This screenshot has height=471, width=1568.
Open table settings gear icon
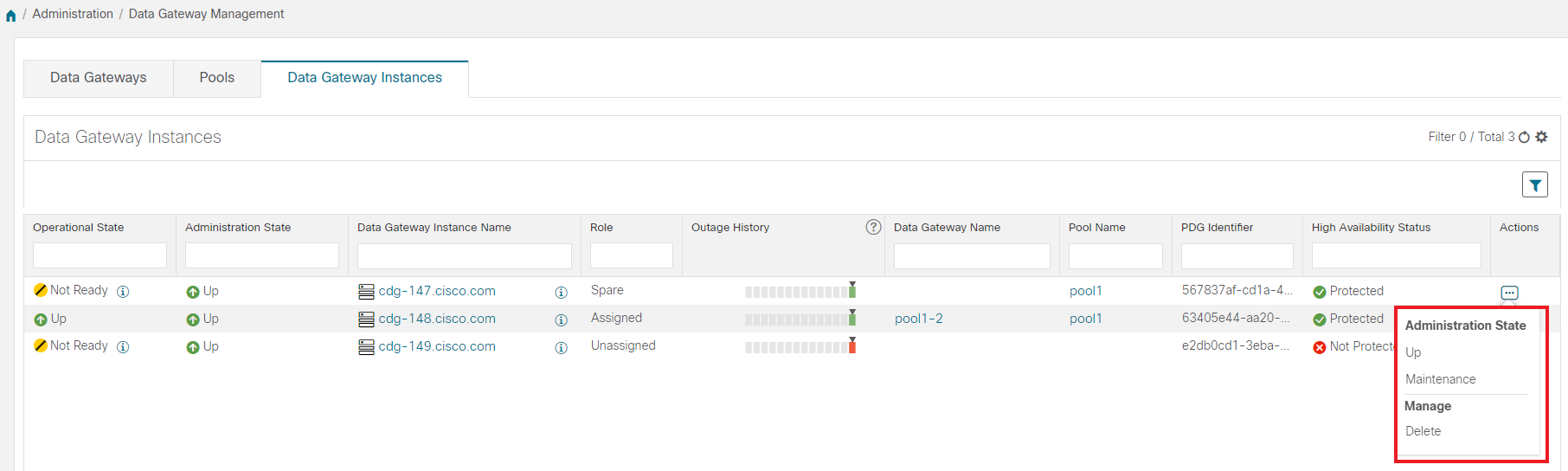1541,137
